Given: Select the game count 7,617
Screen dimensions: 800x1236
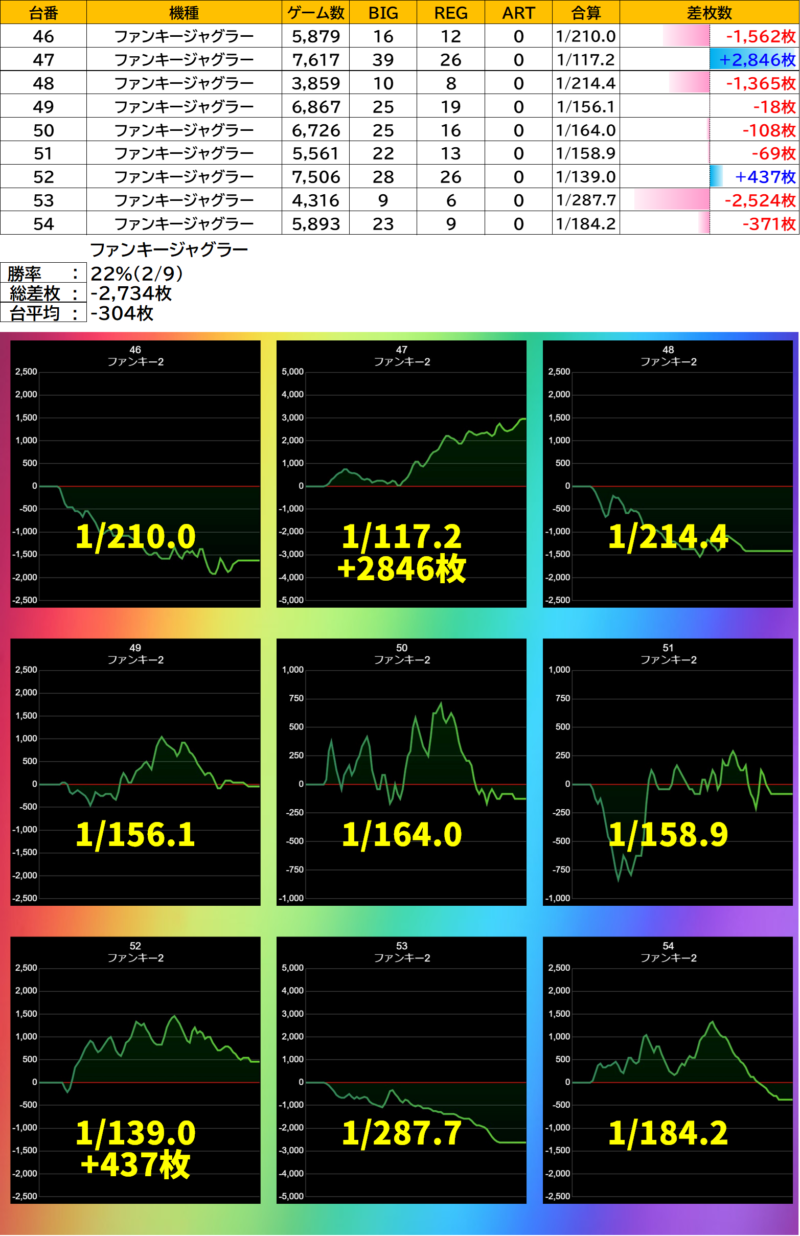Looking at the screenshot, I should [316, 60].
